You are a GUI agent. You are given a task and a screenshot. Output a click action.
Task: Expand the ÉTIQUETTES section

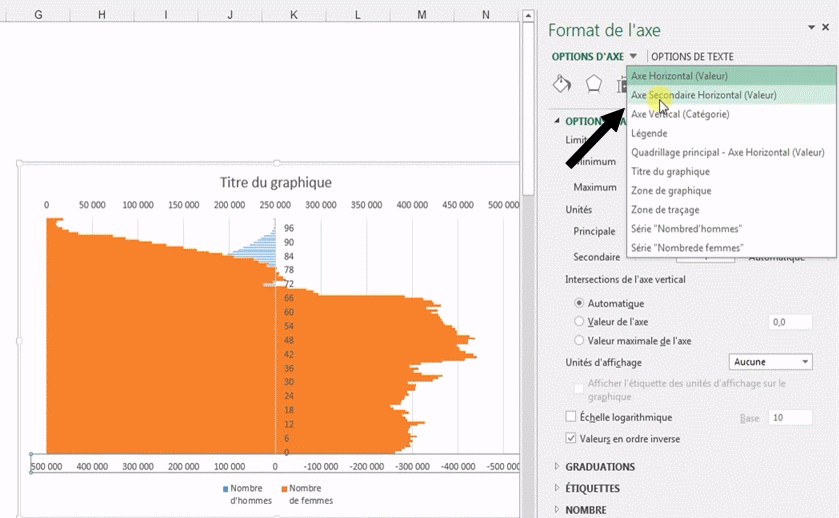point(592,489)
